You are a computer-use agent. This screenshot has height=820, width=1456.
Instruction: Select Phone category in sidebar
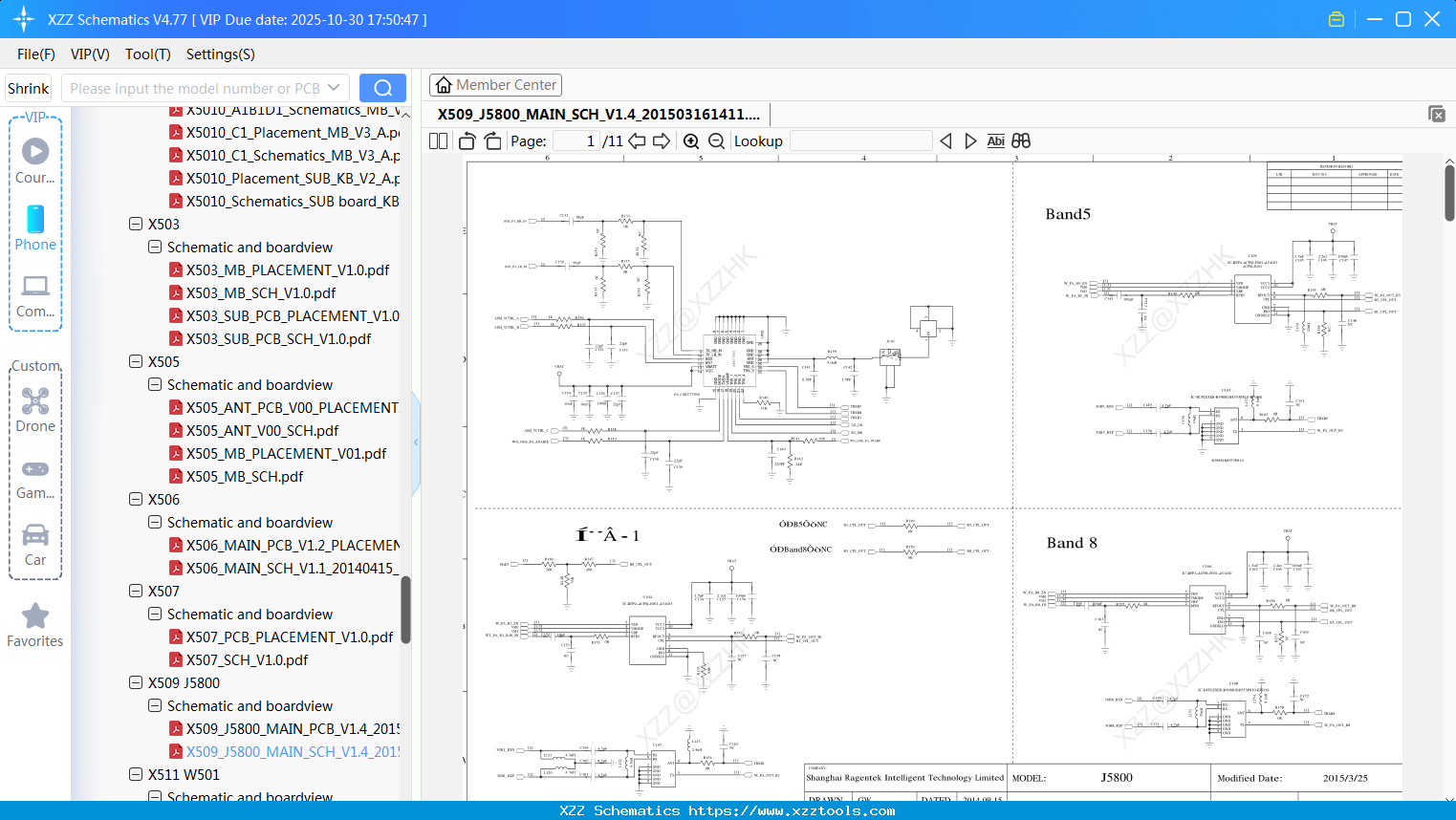pos(35,227)
